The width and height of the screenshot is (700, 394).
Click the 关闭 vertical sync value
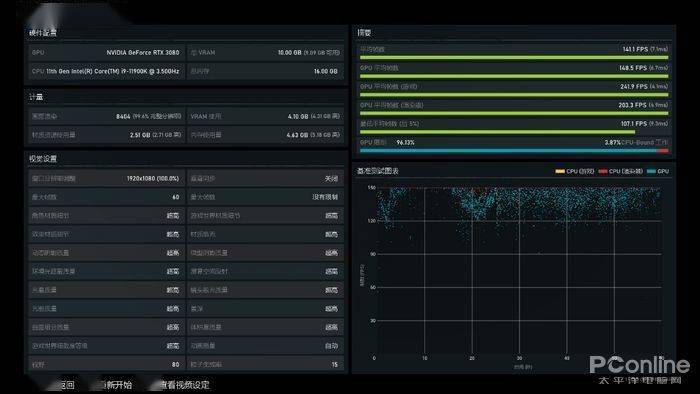[331, 178]
